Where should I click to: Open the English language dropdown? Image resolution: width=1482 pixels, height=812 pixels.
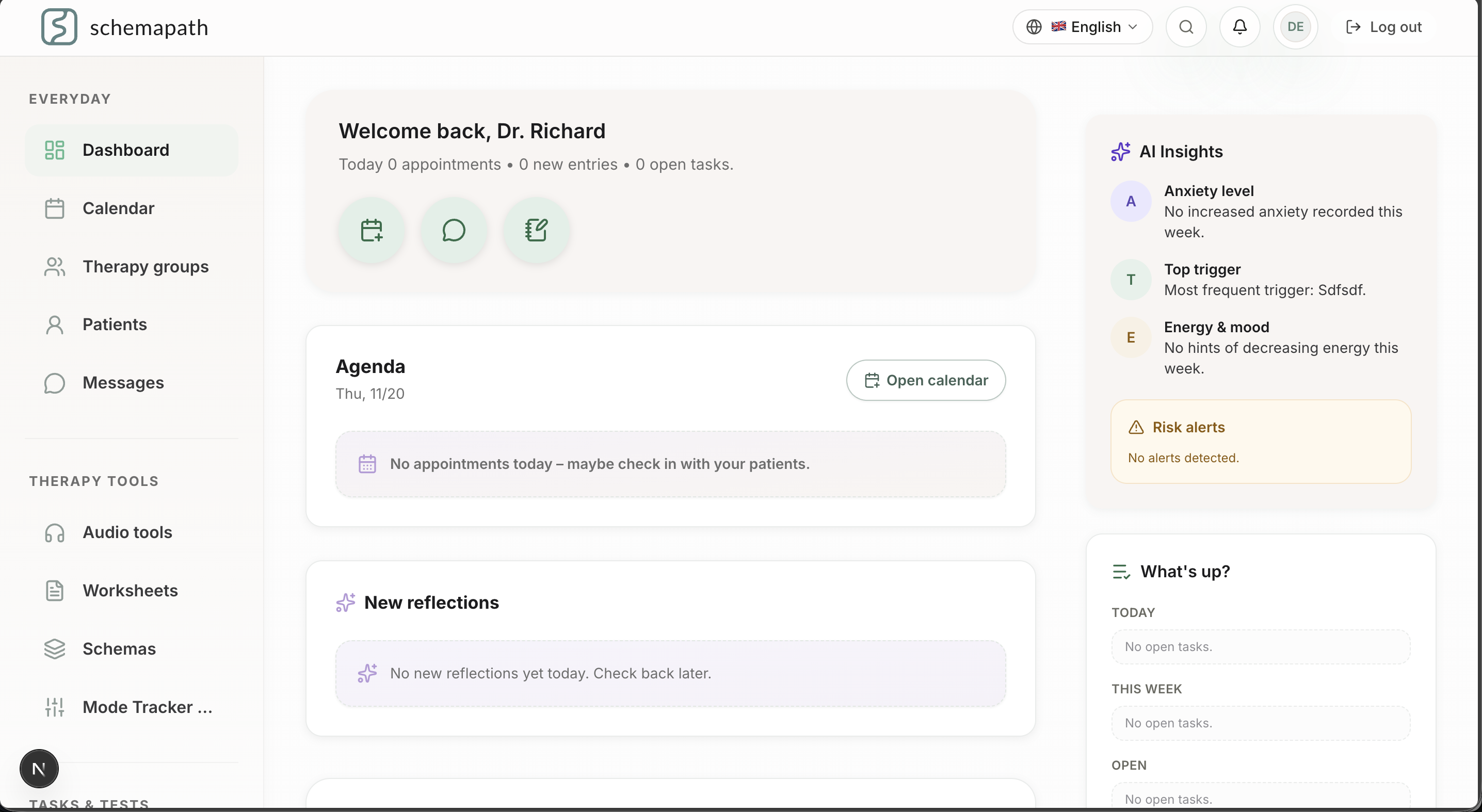1082,26
